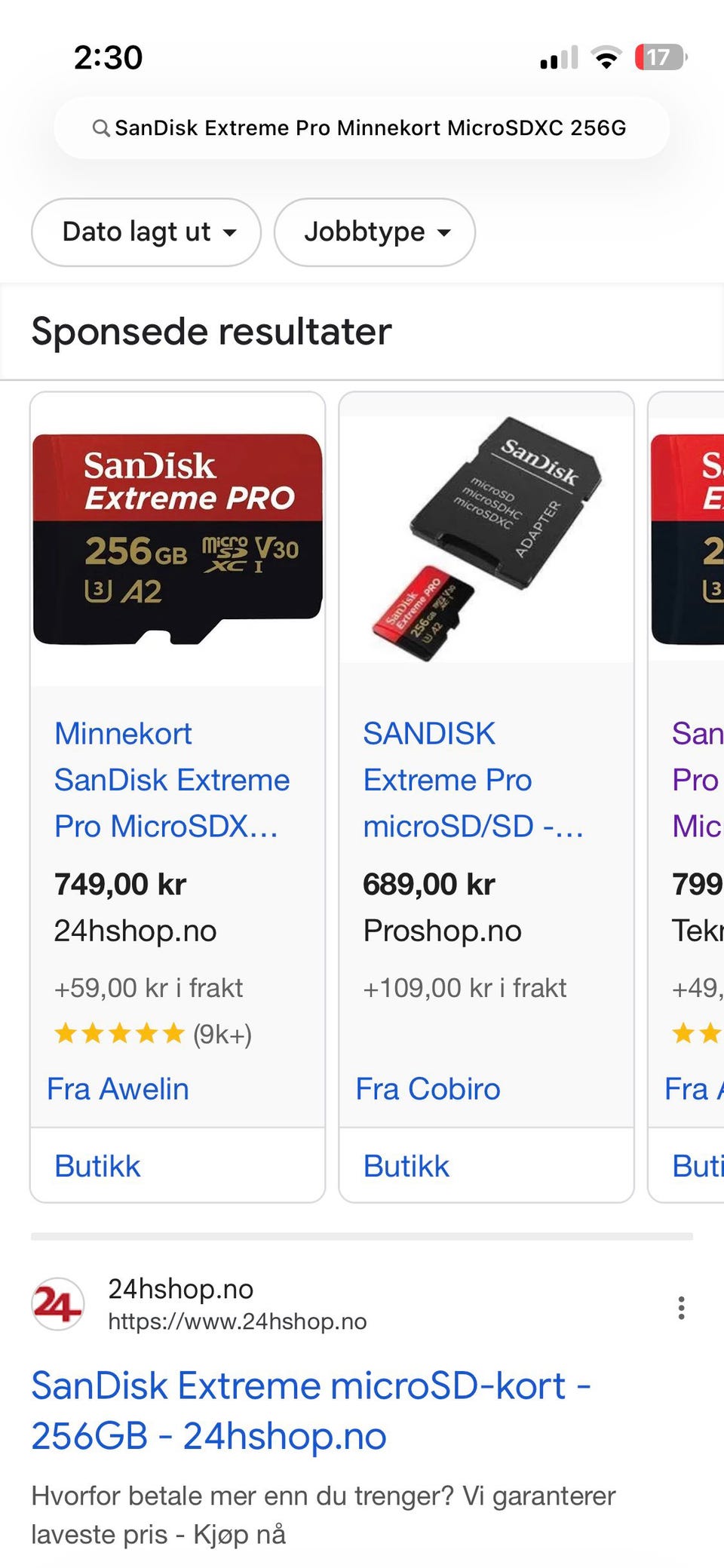Tap the cellular signal bars icon
This screenshot has width=724, height=1568.
559,57
